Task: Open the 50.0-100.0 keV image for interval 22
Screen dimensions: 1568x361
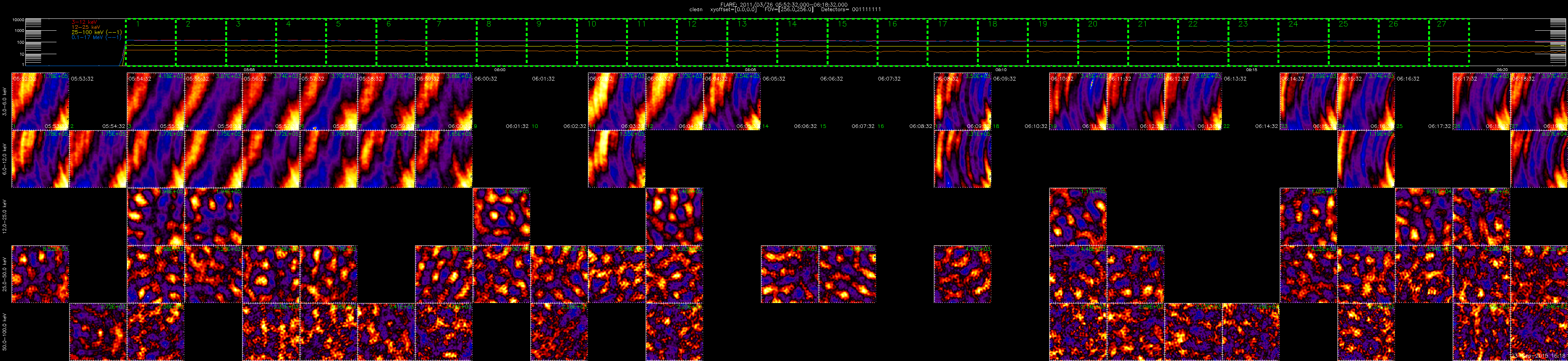Action: pyautogui.click(x=1251, y=332)
